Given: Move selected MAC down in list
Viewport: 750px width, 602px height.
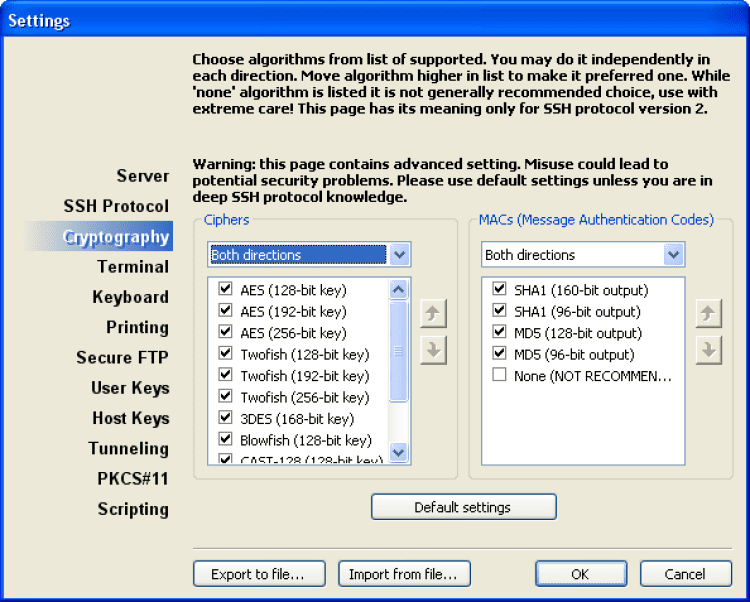Looking at the screenshot, I should pyautogui.click(x=708, y=350).
